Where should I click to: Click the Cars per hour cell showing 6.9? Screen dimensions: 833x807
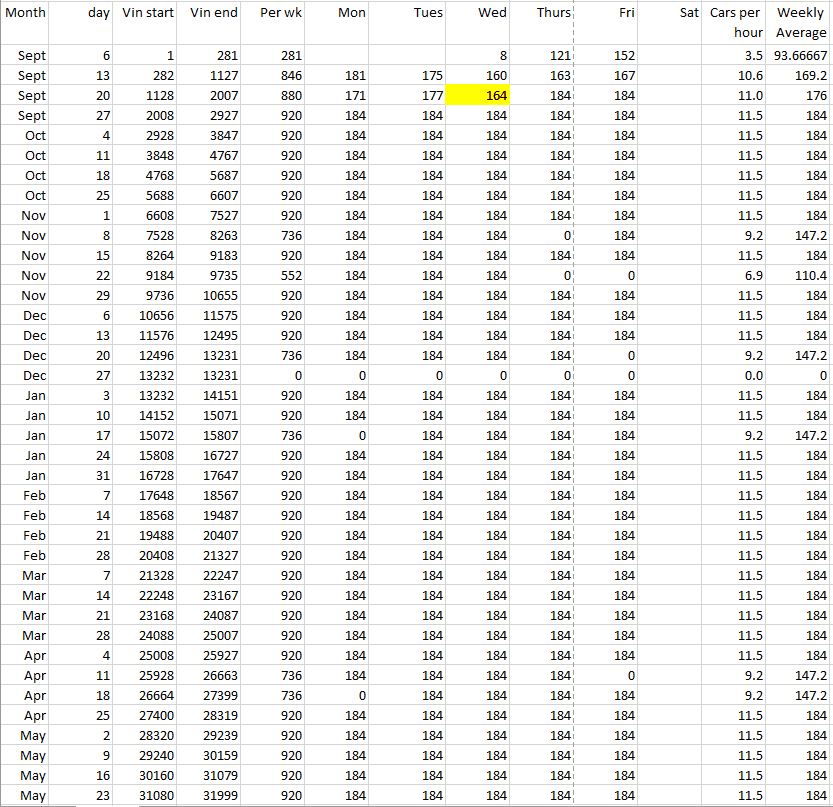click(x=736, y=275)
